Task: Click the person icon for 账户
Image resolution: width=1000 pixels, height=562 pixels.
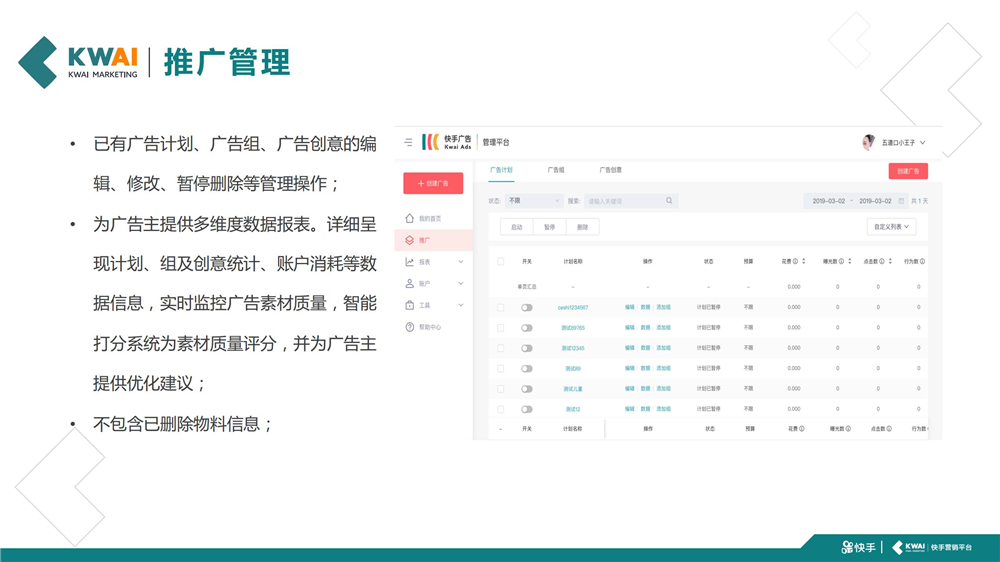Action: (409, 283)
